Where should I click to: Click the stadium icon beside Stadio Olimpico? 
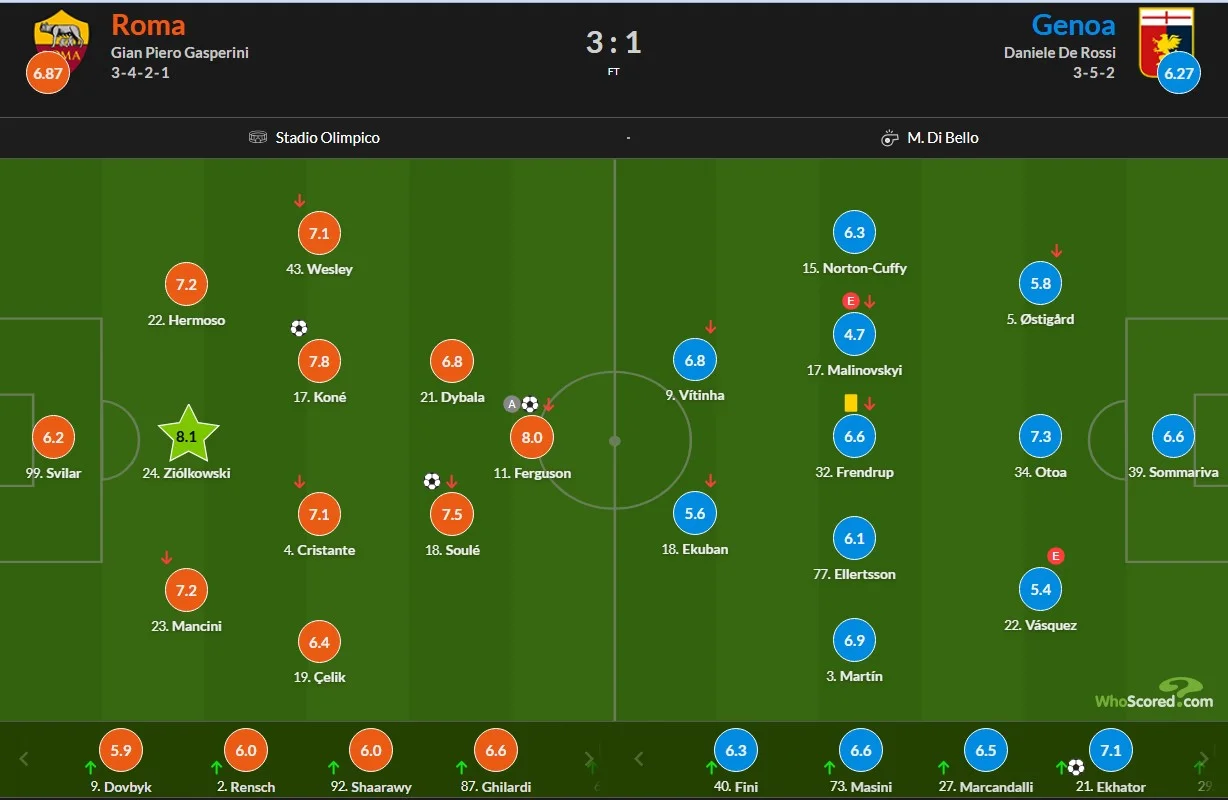coord(258,138)
